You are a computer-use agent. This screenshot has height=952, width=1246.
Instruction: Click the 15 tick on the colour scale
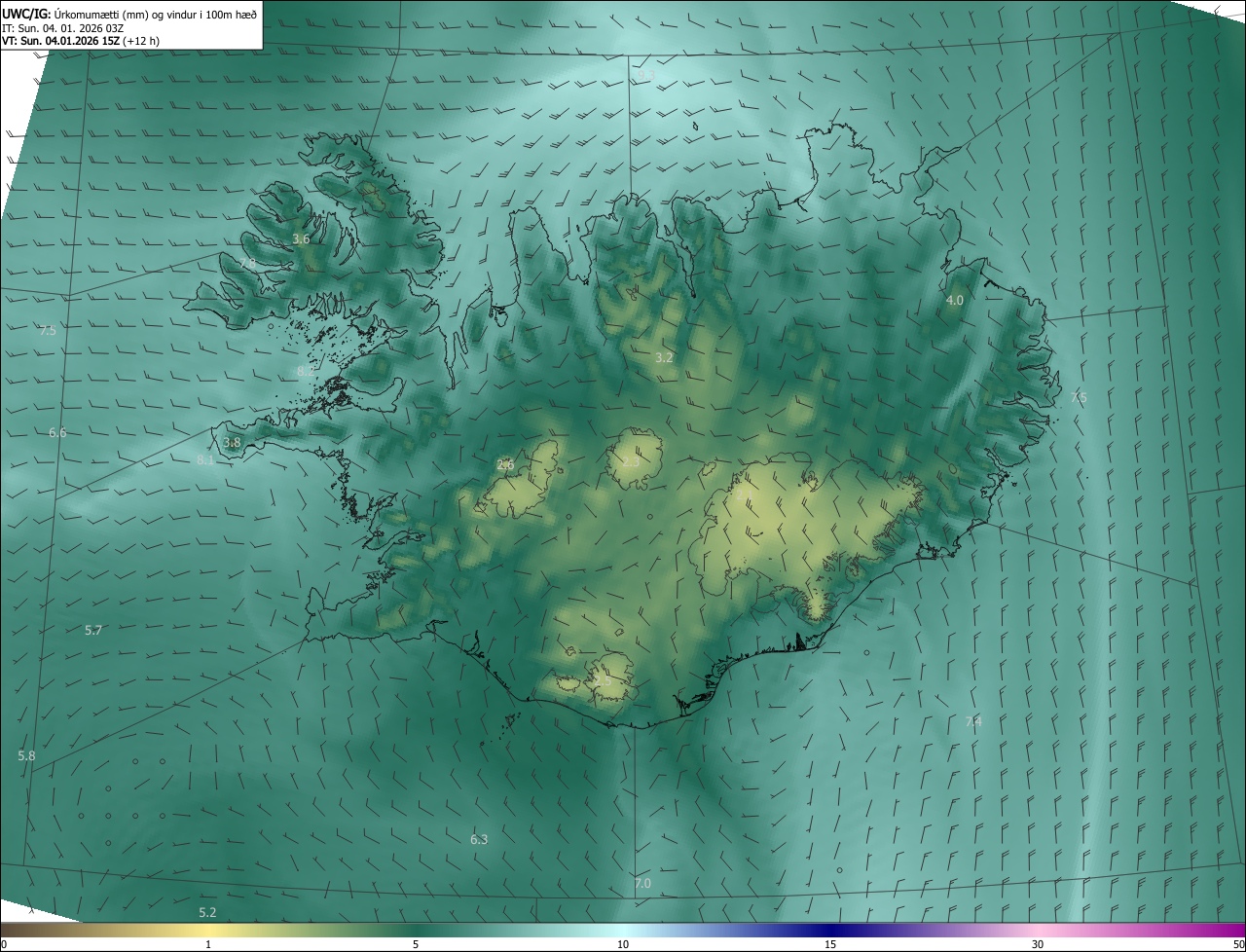[x=830, y=944]
